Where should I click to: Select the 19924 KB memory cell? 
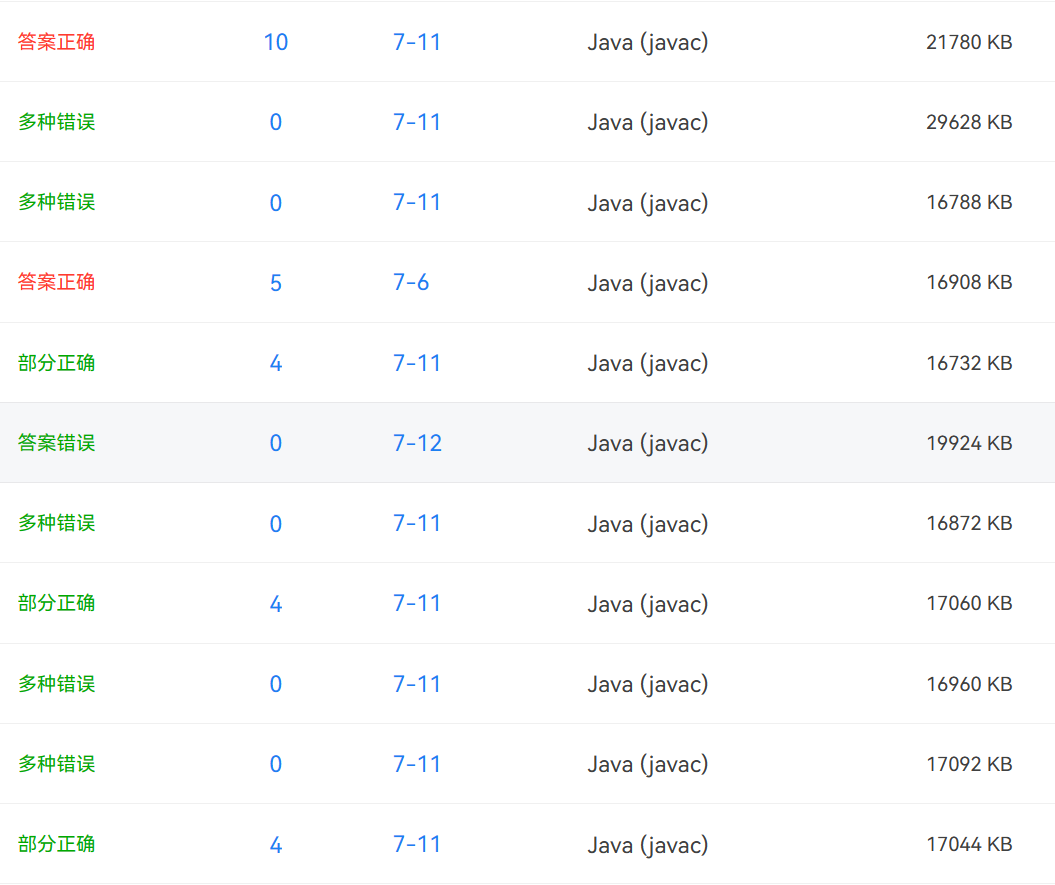pyautogui.click(x=969, y=443)
